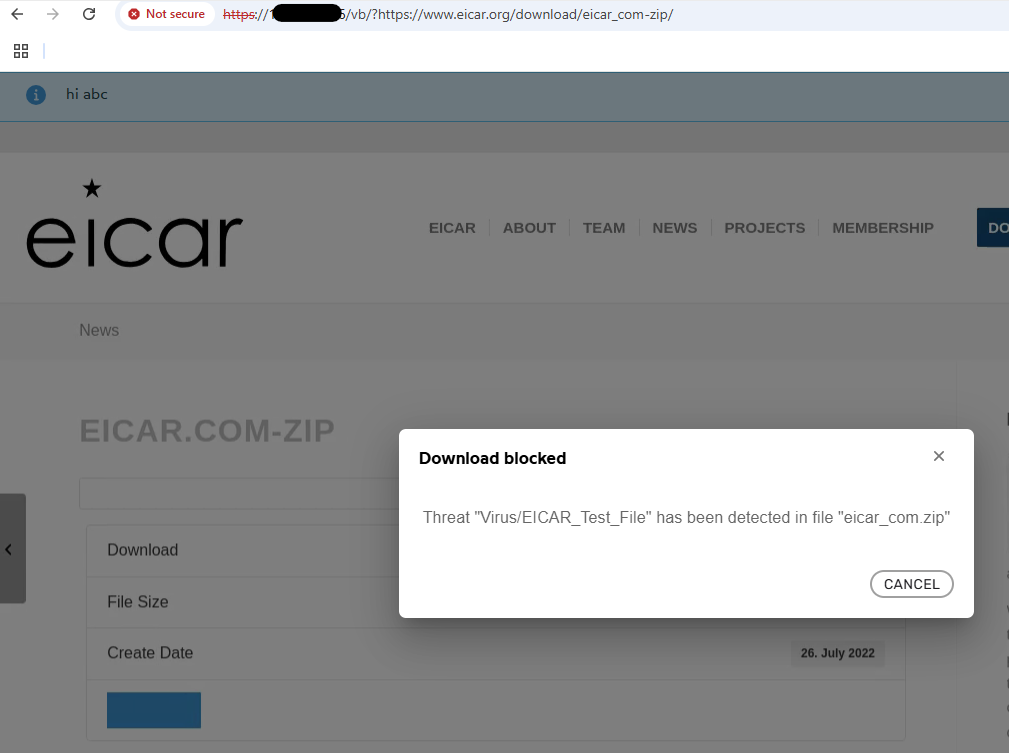
Task: Click the File Size row label
Action: pyautogui.click(x=138, y=602)
